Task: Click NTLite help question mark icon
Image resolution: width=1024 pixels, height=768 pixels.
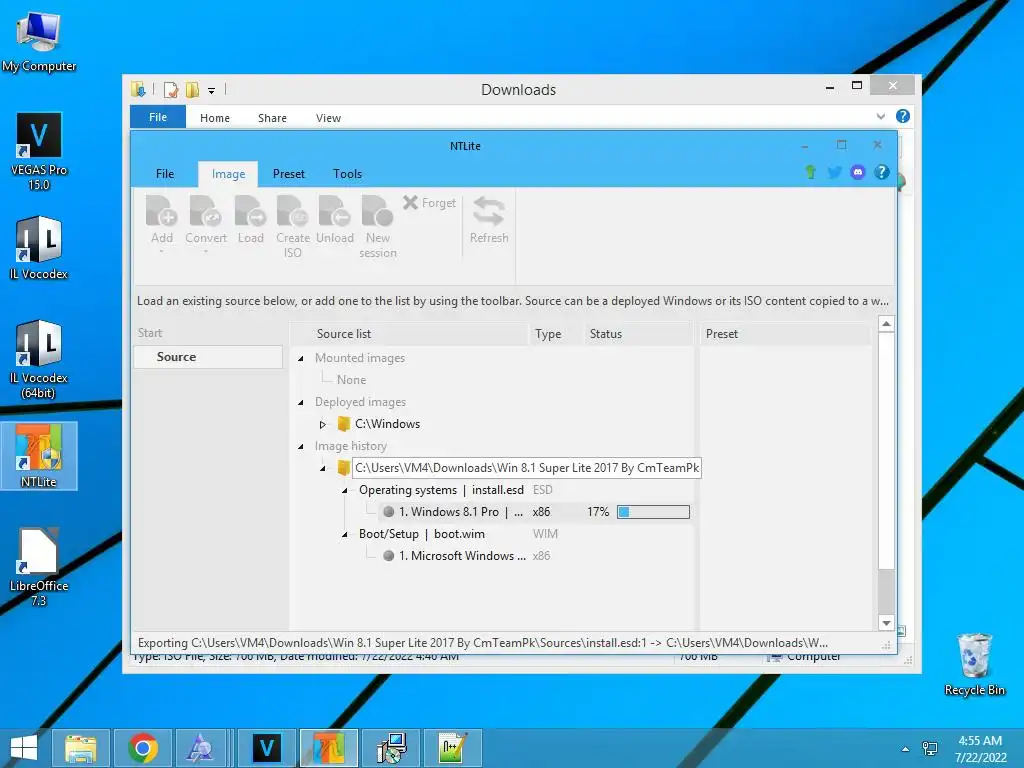Action: tap(882, 172)
